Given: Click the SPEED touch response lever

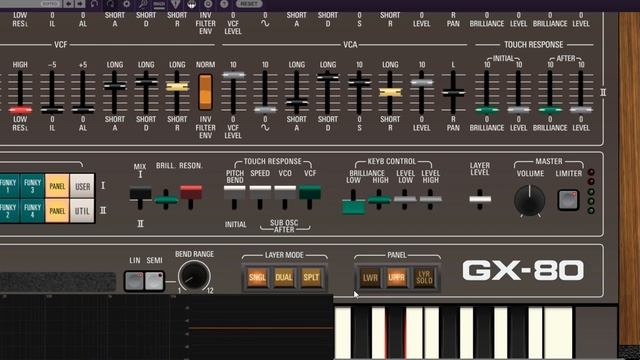Looking at the screenshot, I should pyautogui.click(x=260, y=192).
